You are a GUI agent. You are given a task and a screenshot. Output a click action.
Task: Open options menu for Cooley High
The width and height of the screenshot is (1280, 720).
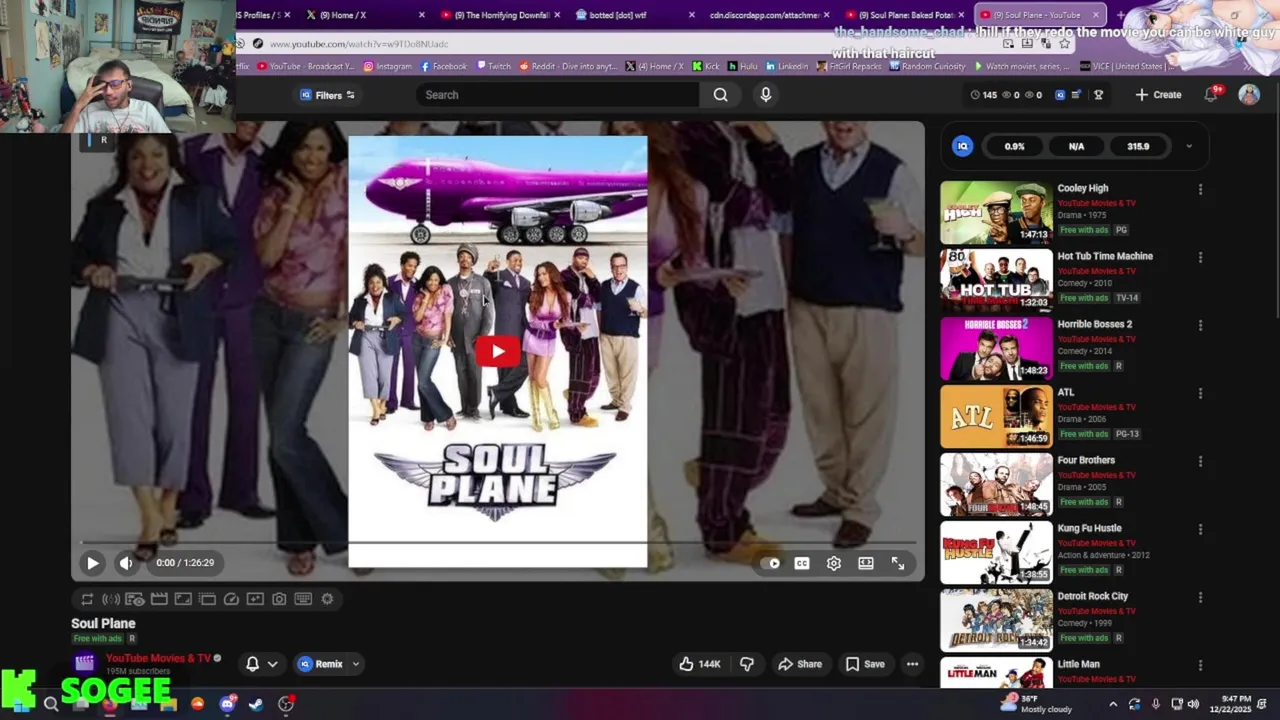pos(1200,189)
